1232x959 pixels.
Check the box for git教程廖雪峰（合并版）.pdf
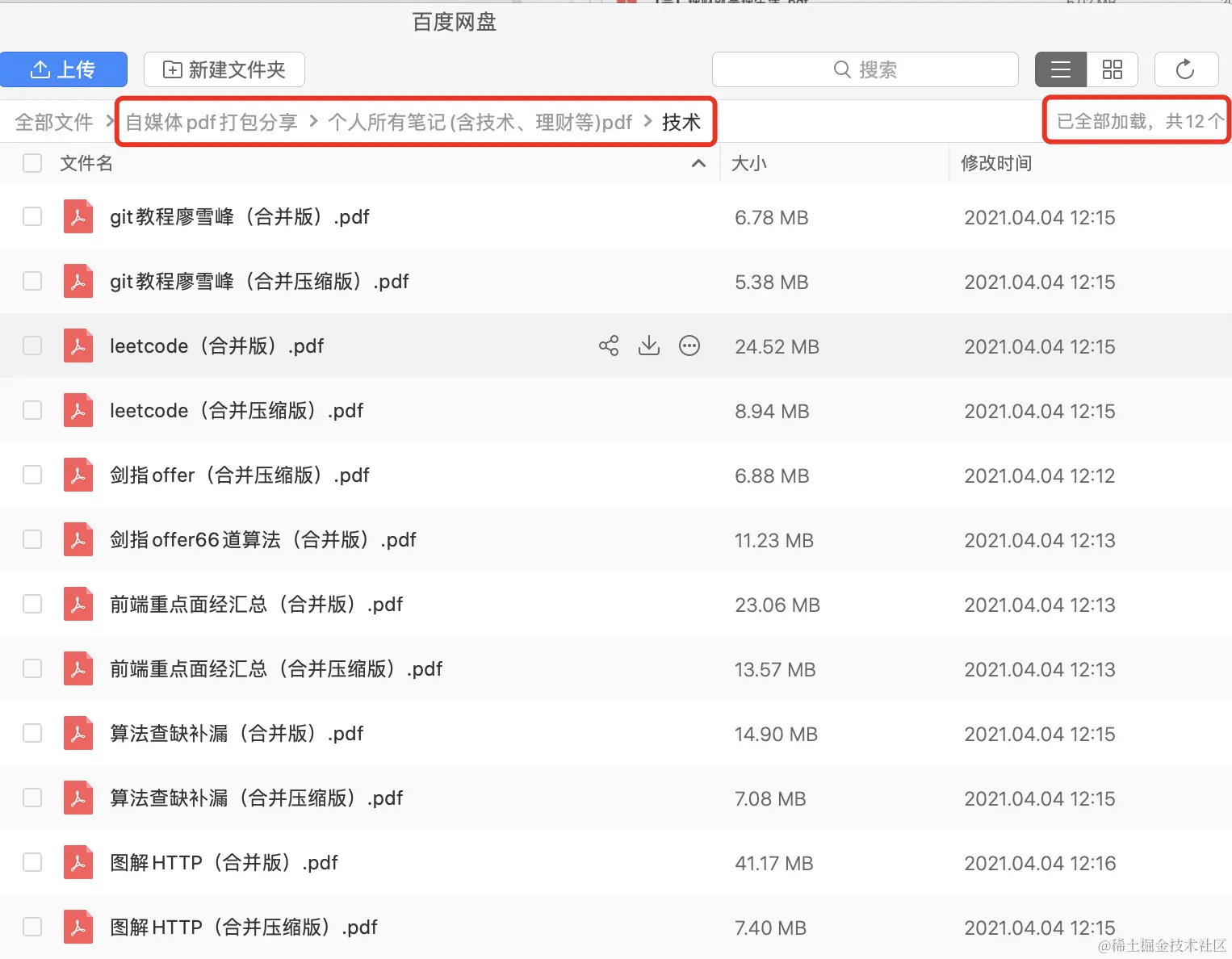click(x=32, y=216)
